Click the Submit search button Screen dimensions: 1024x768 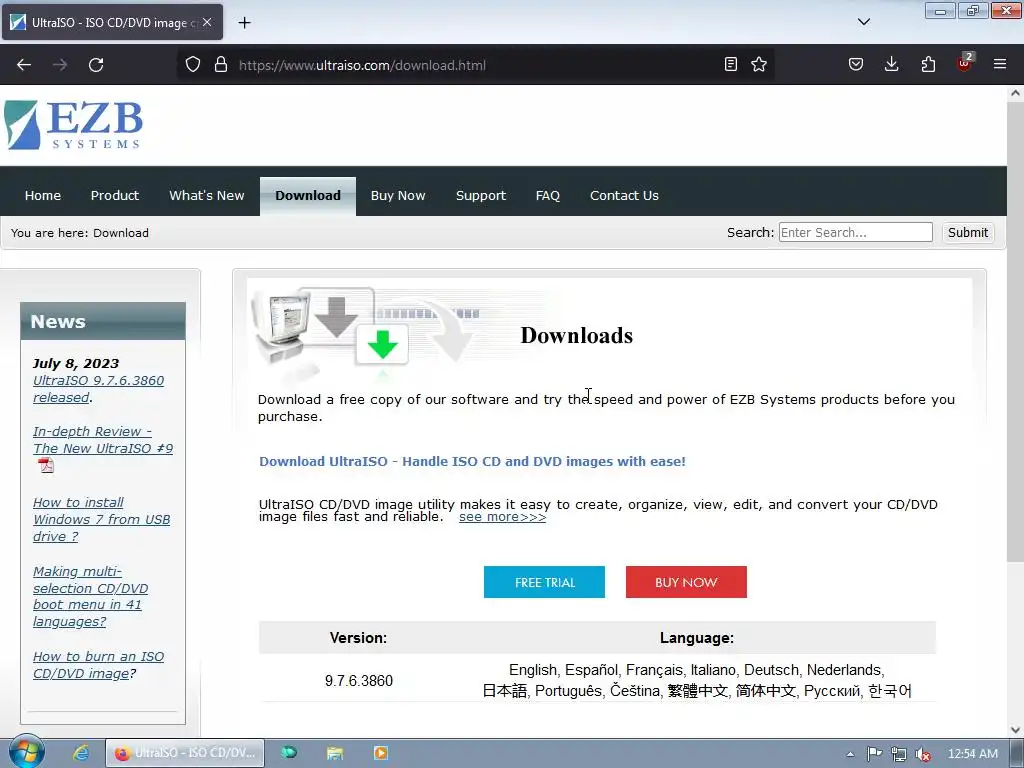[x=967, y=232]
